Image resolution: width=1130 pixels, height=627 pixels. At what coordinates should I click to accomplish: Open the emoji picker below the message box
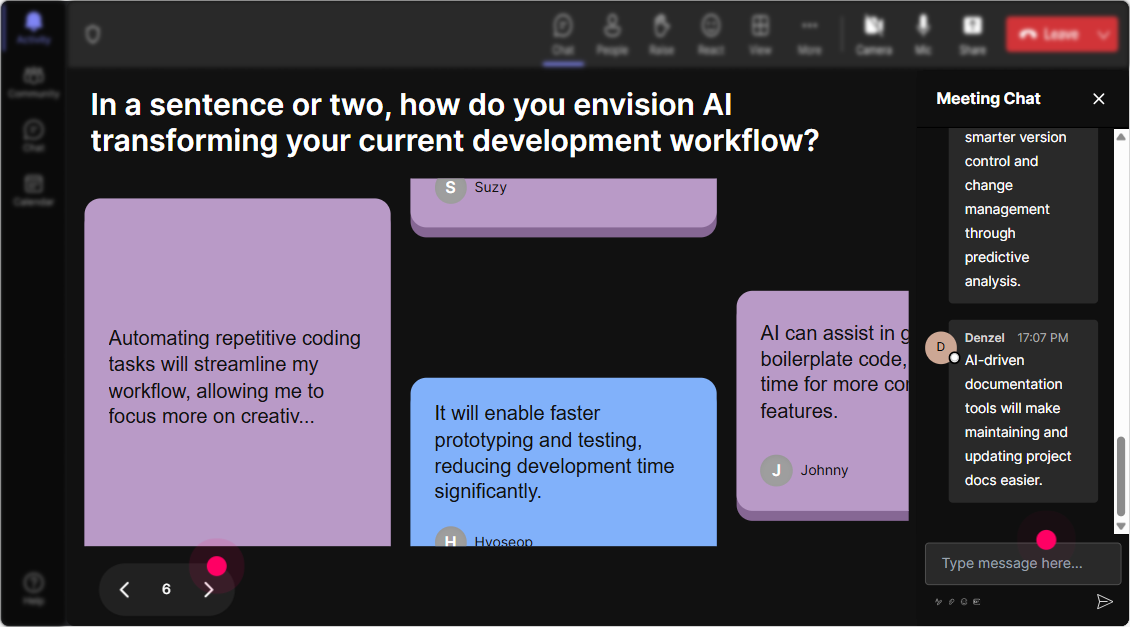[x=964, y=602]
